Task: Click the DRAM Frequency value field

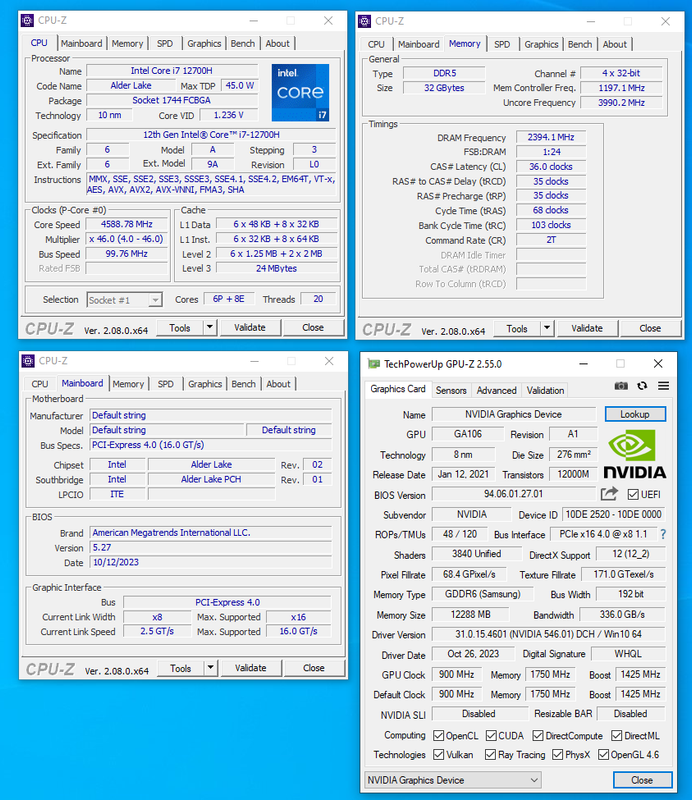Action: pyautogui.click(x=551, y=137)
